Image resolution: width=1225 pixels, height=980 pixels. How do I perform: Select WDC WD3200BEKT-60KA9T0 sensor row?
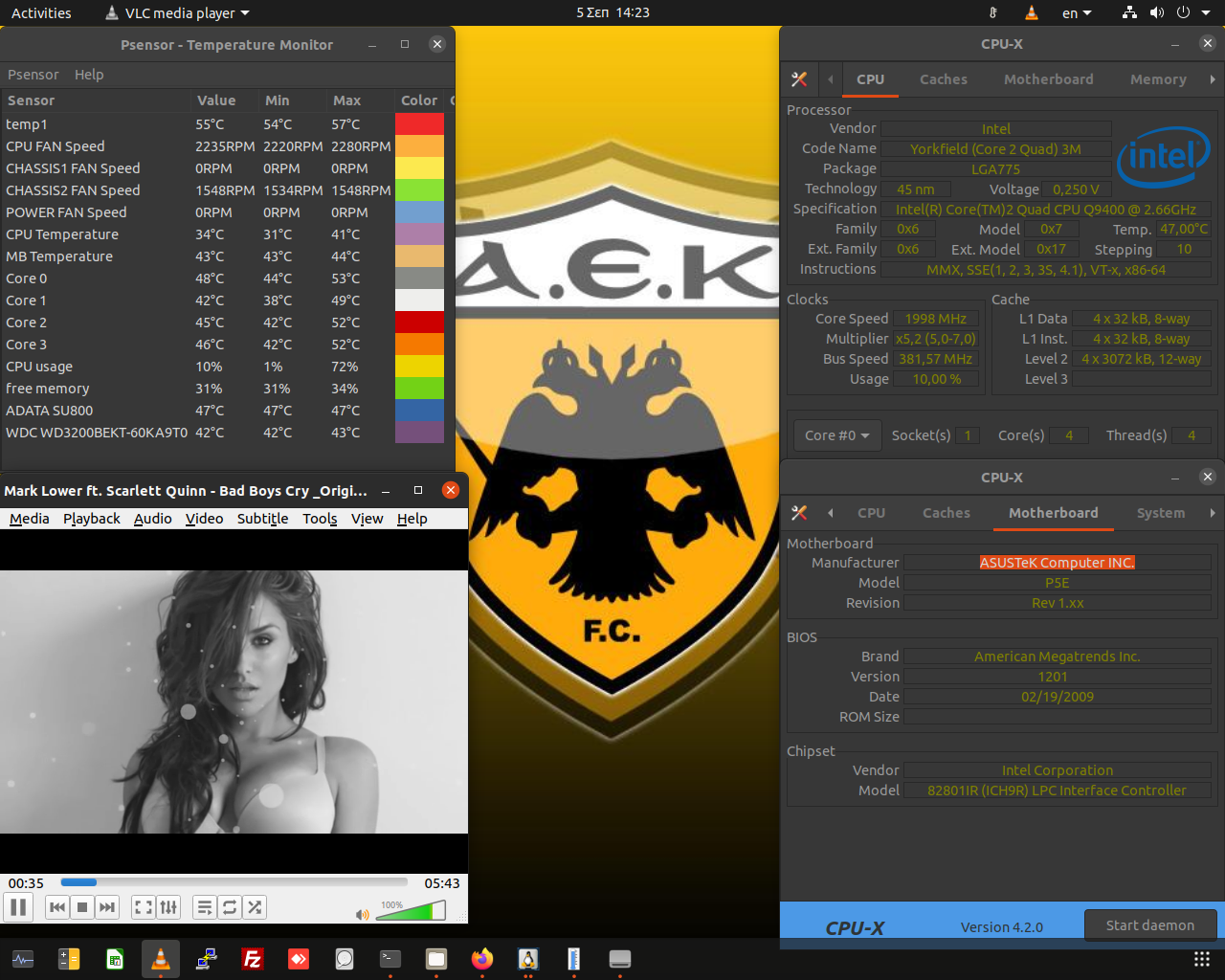tap(226, 433)
